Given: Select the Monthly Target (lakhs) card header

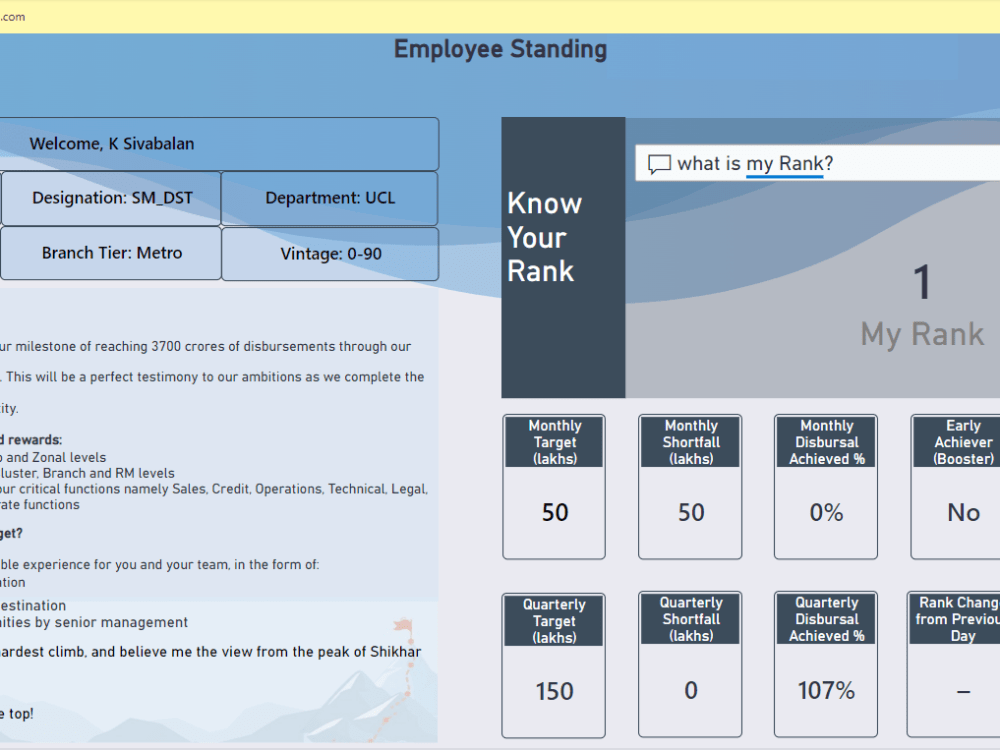Looking at the screenshot, I should click(x=554, y=442).
